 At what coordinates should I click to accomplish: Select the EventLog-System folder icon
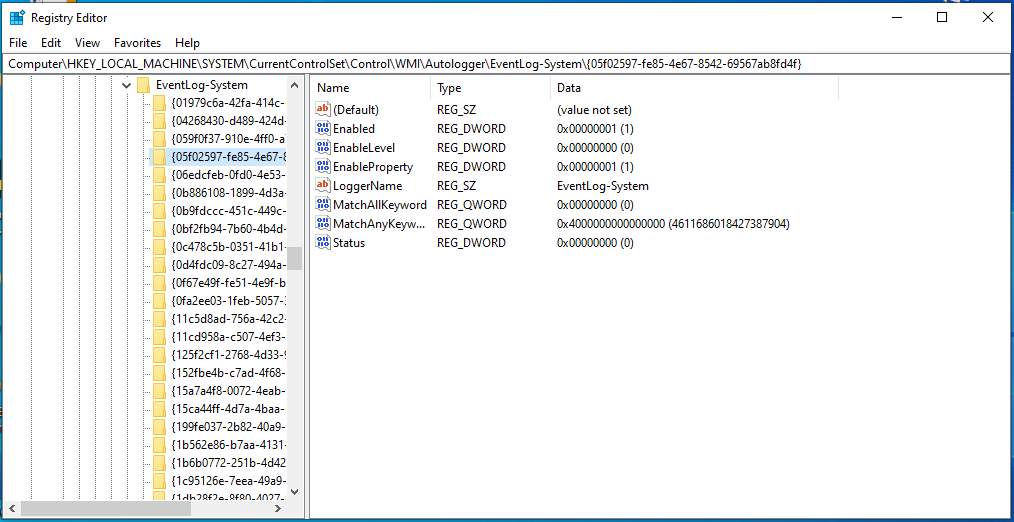coord(144,85)
